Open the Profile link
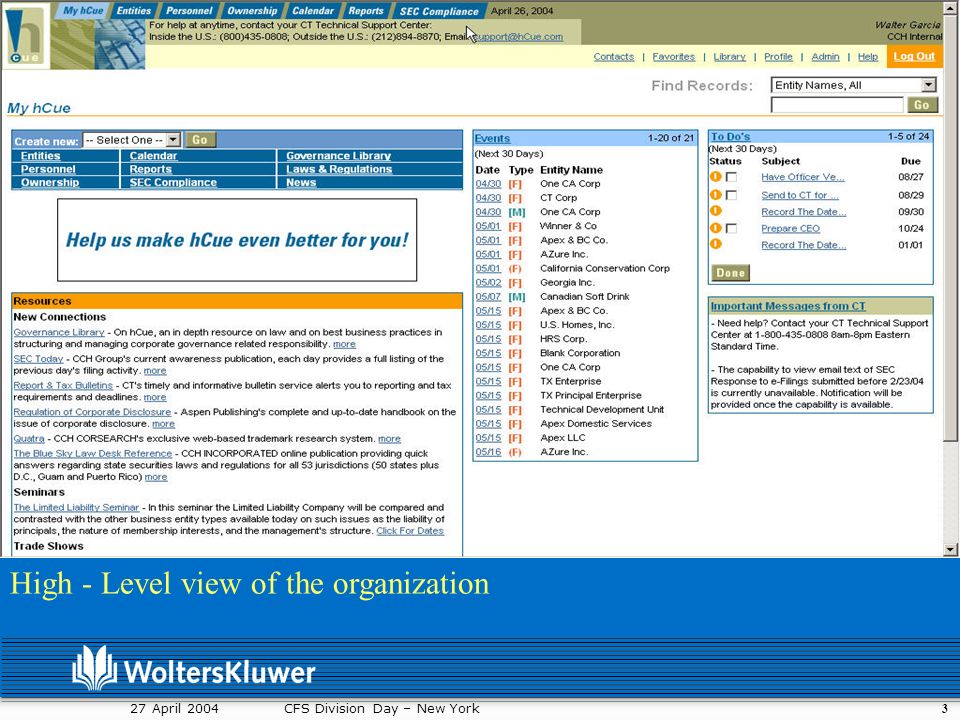The height and width of the screenshot is (720, 960). click(778, 56)
